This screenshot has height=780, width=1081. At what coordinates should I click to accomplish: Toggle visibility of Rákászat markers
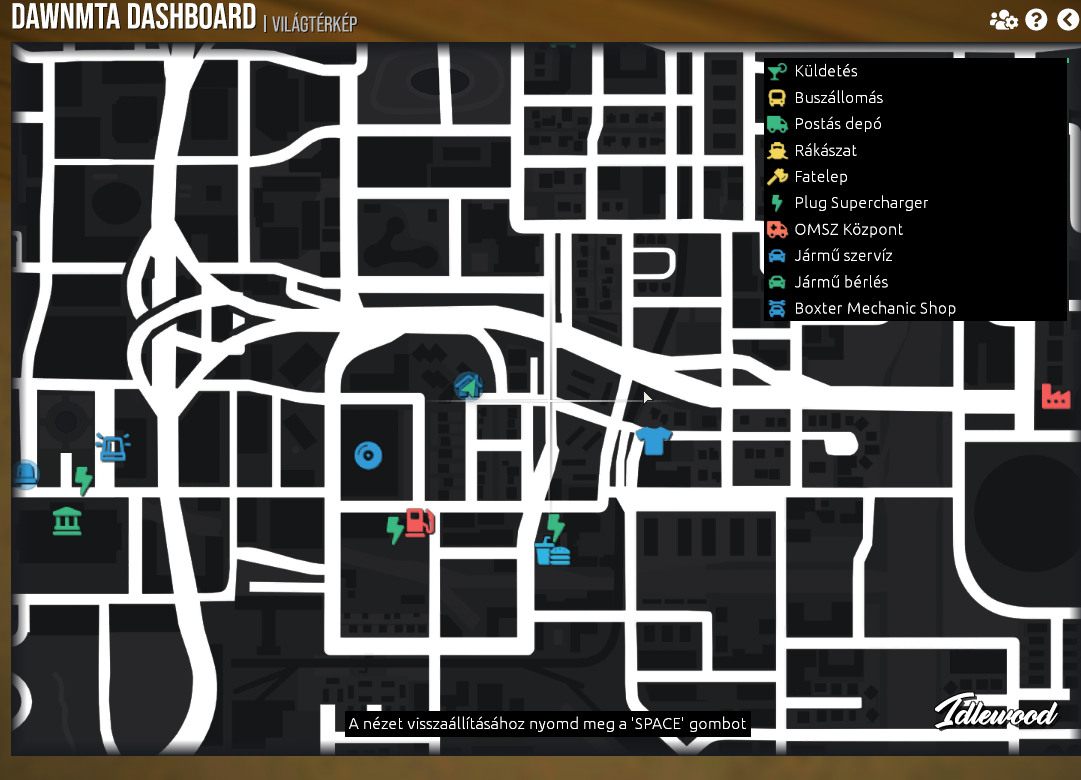tap(828, 150)
